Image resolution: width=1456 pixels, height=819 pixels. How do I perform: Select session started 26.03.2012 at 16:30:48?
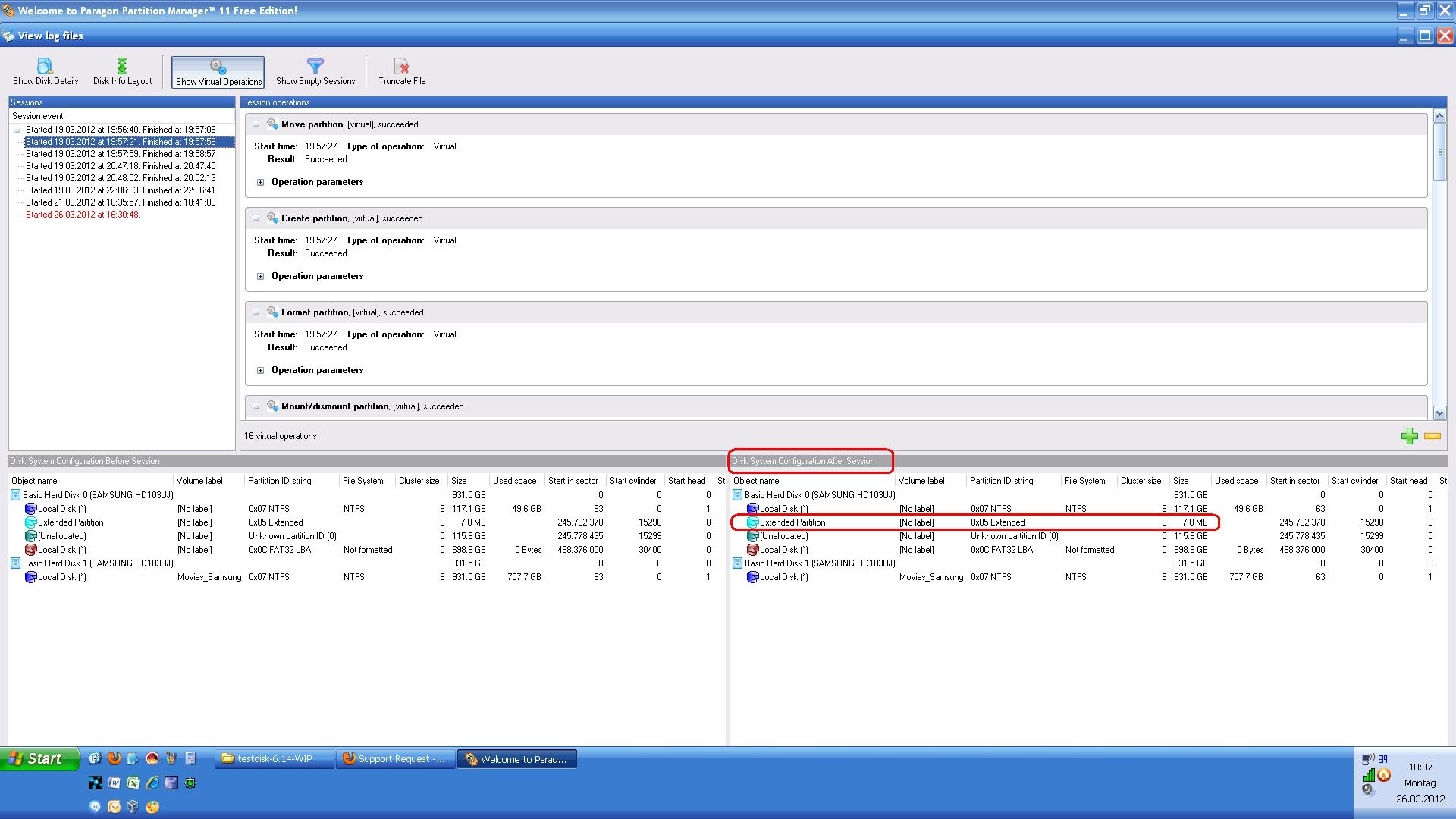[x=83, y=215]
